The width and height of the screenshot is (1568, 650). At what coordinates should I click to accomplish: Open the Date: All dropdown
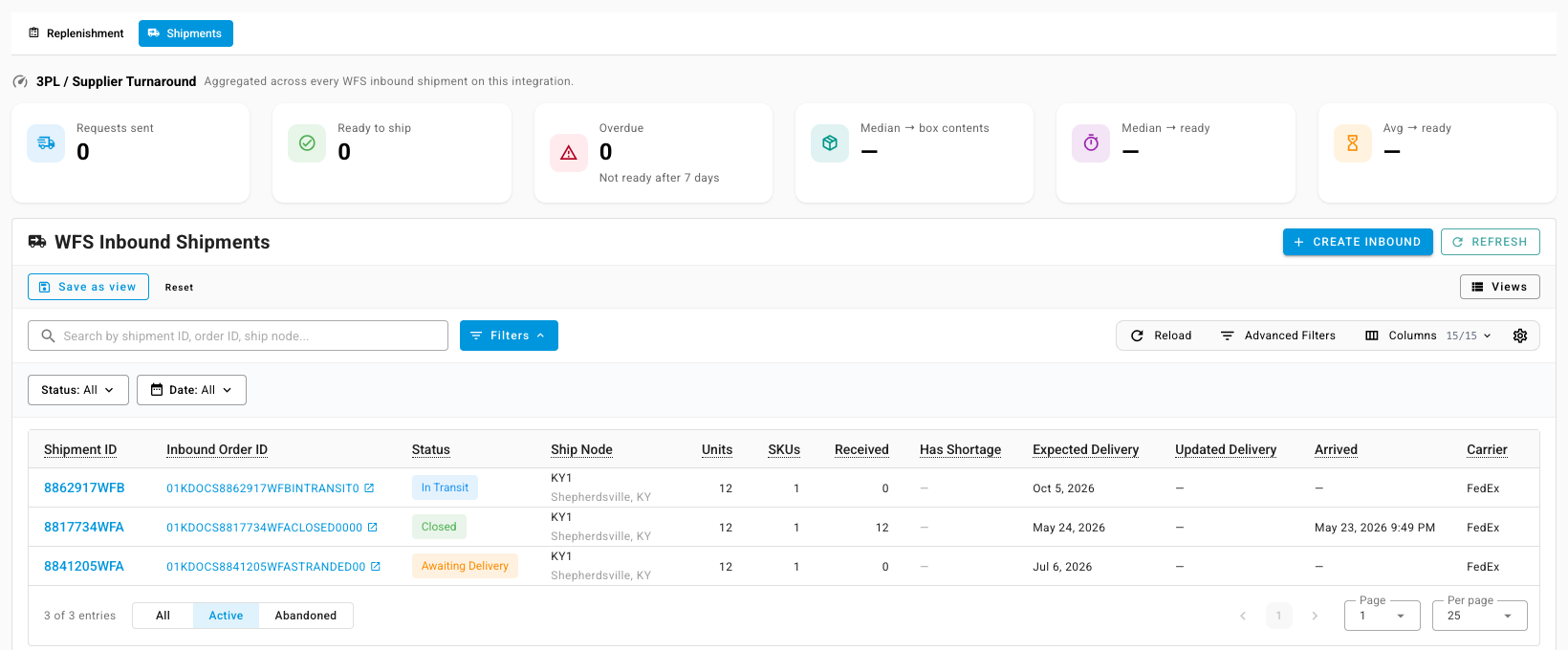coord(191,390)
